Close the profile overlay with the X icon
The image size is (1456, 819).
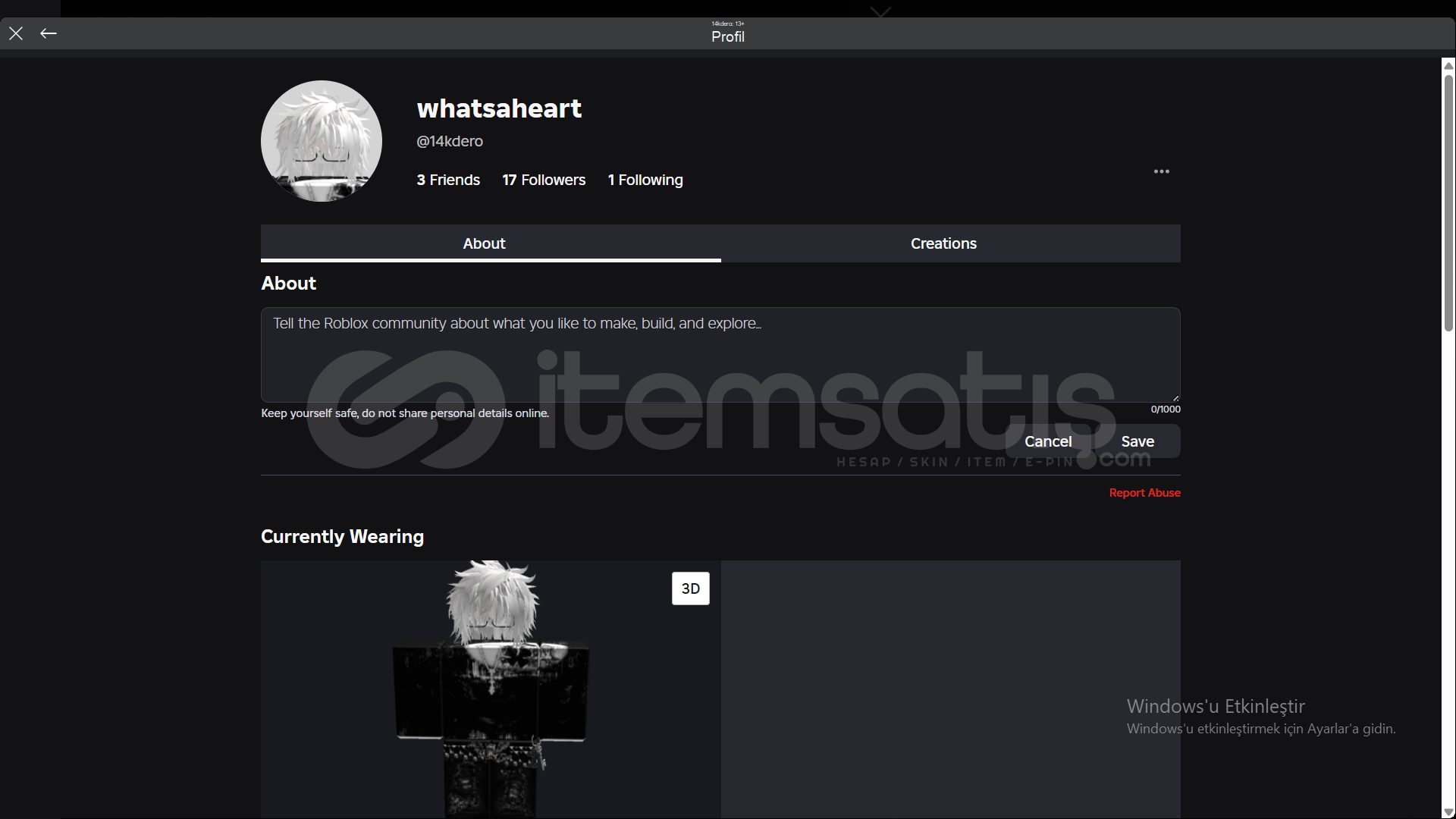[x=16, y=33]
